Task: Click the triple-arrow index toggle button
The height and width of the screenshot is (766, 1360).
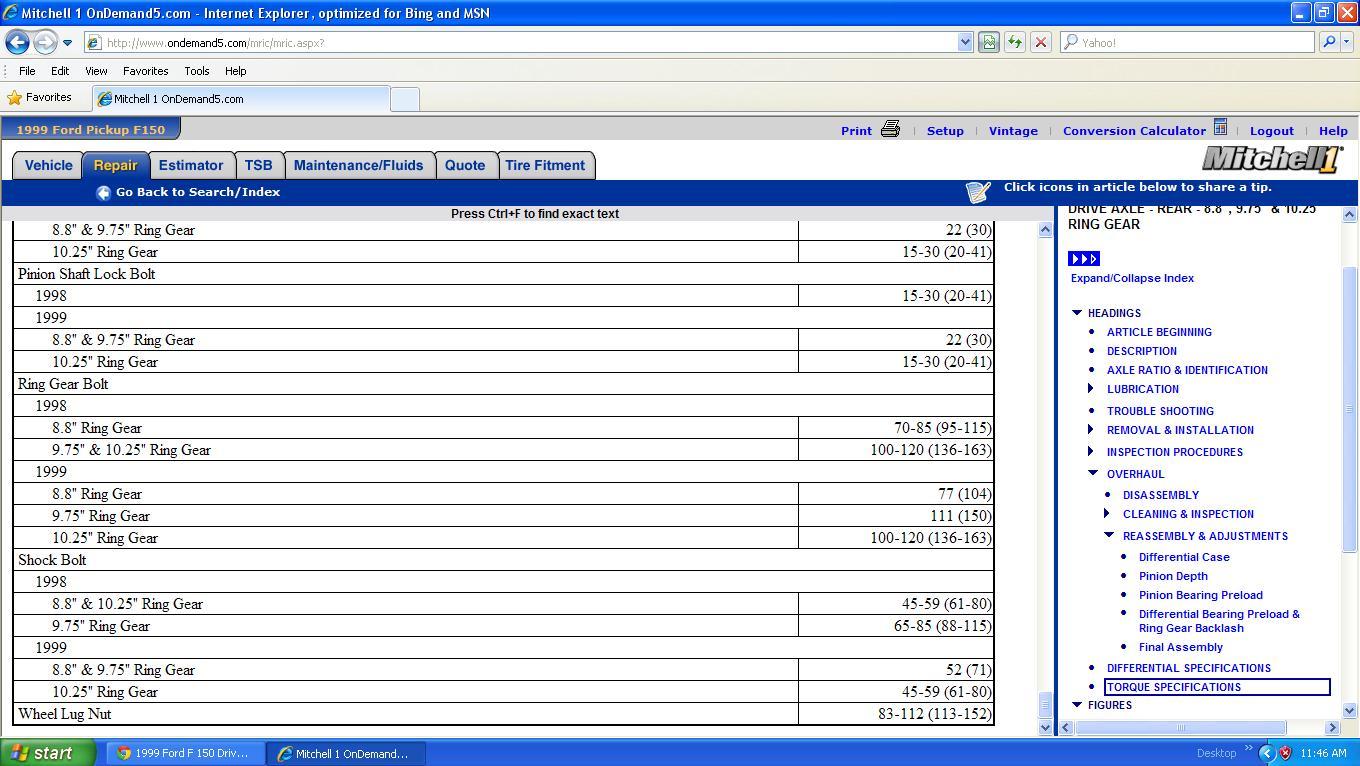Action: point(1084,259)
